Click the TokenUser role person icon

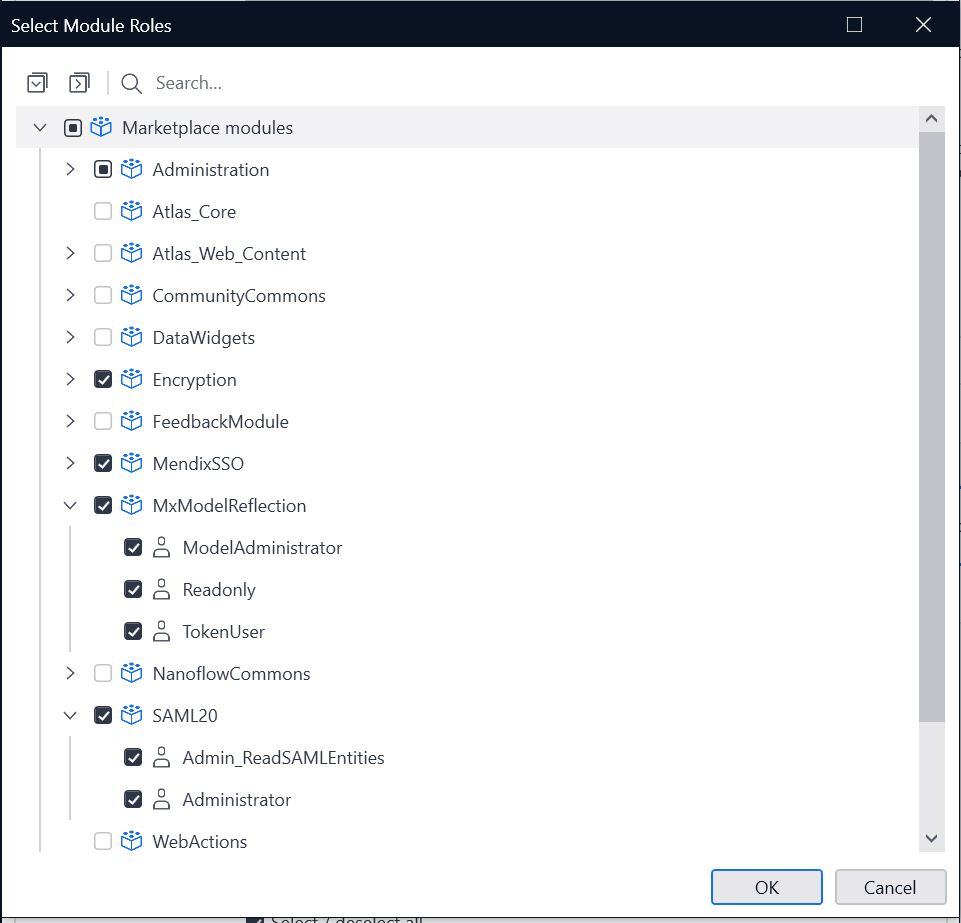click(161, 631)
